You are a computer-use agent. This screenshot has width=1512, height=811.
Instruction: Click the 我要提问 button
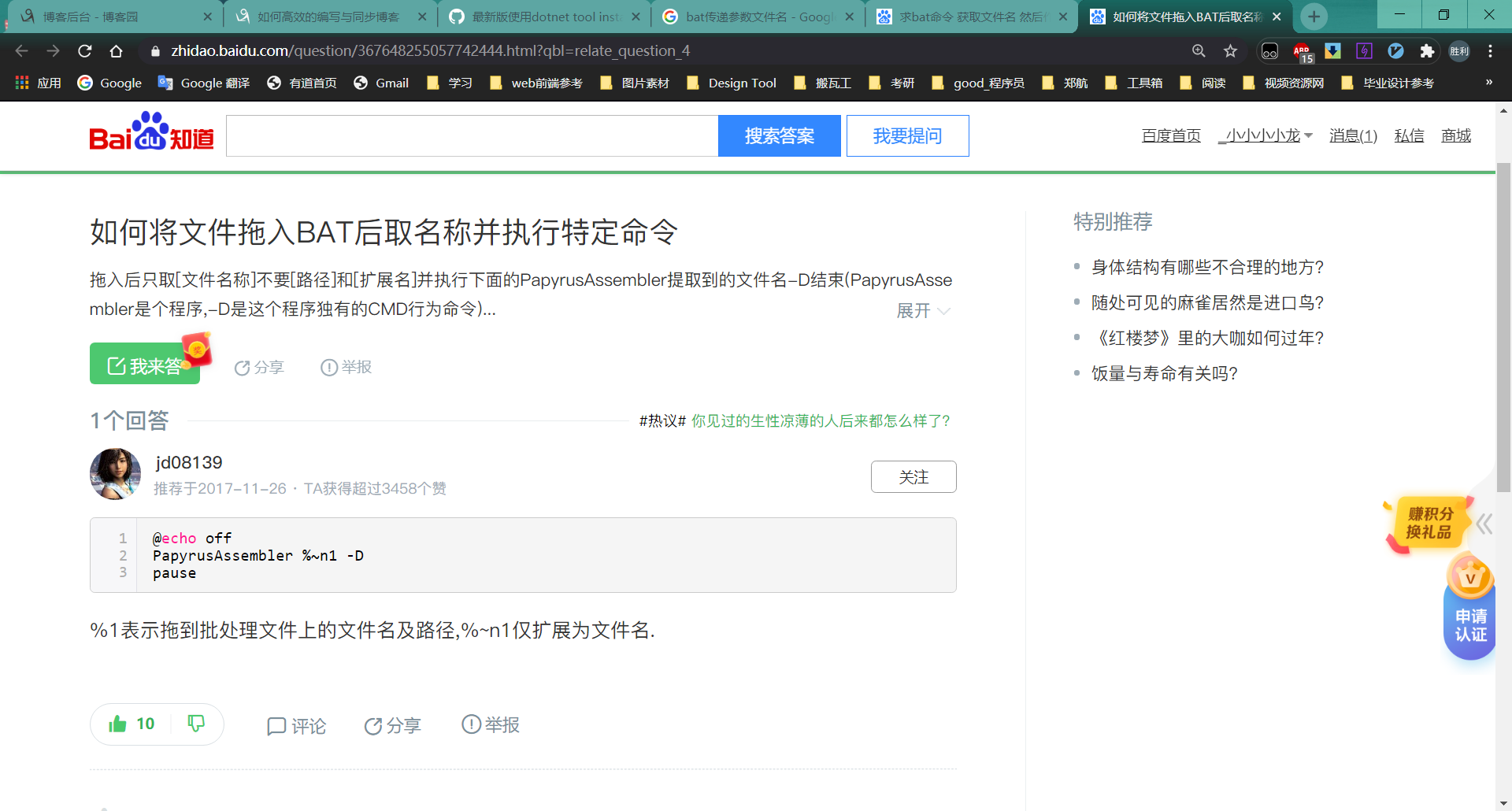tap(907, 135)
